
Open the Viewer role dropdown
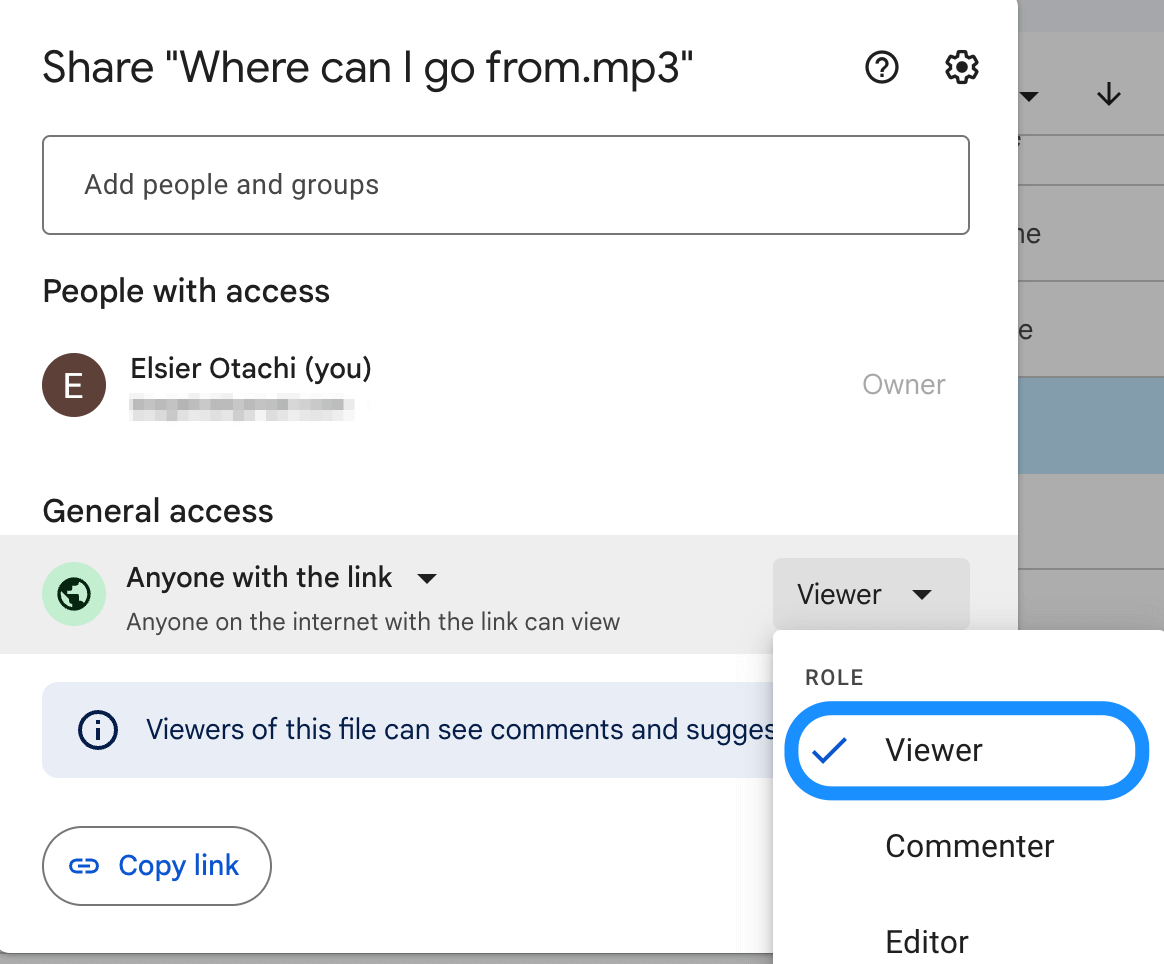tap(871, 594)
